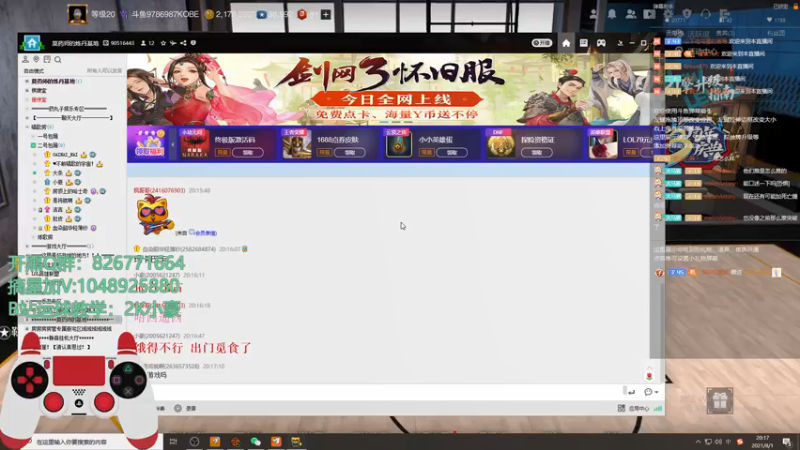Search channel members with magnifier icon
Screen dimensions: 800x450
[58, 60]
